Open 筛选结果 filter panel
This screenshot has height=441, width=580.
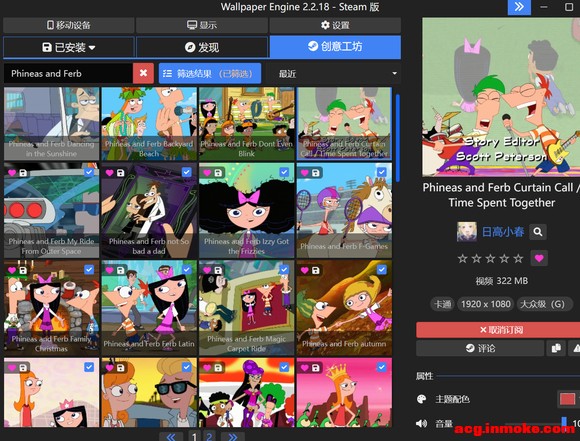pos(210,73)
